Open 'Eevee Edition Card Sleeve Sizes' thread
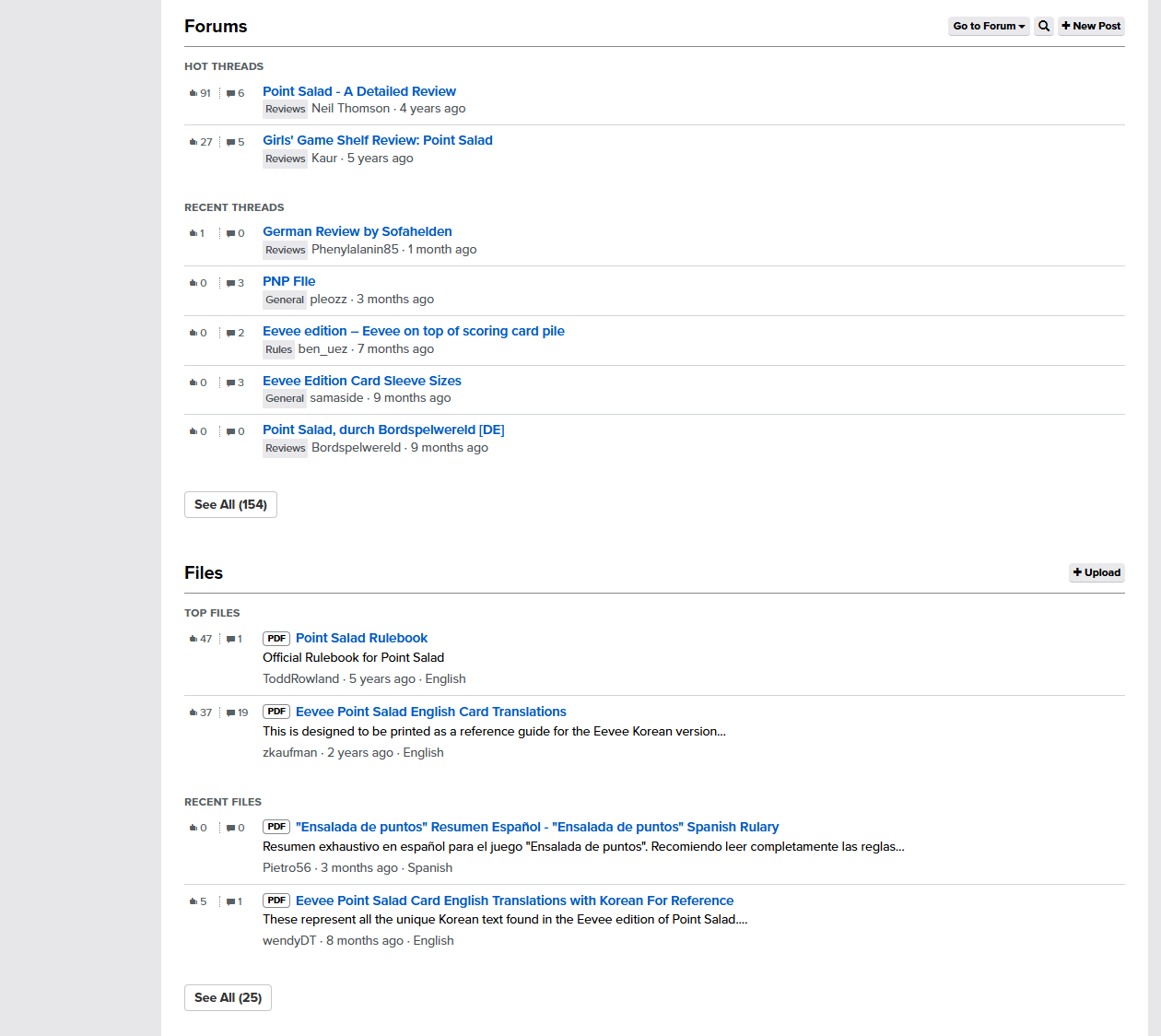The image size is (1161, 1036). (x=362, y=381)
